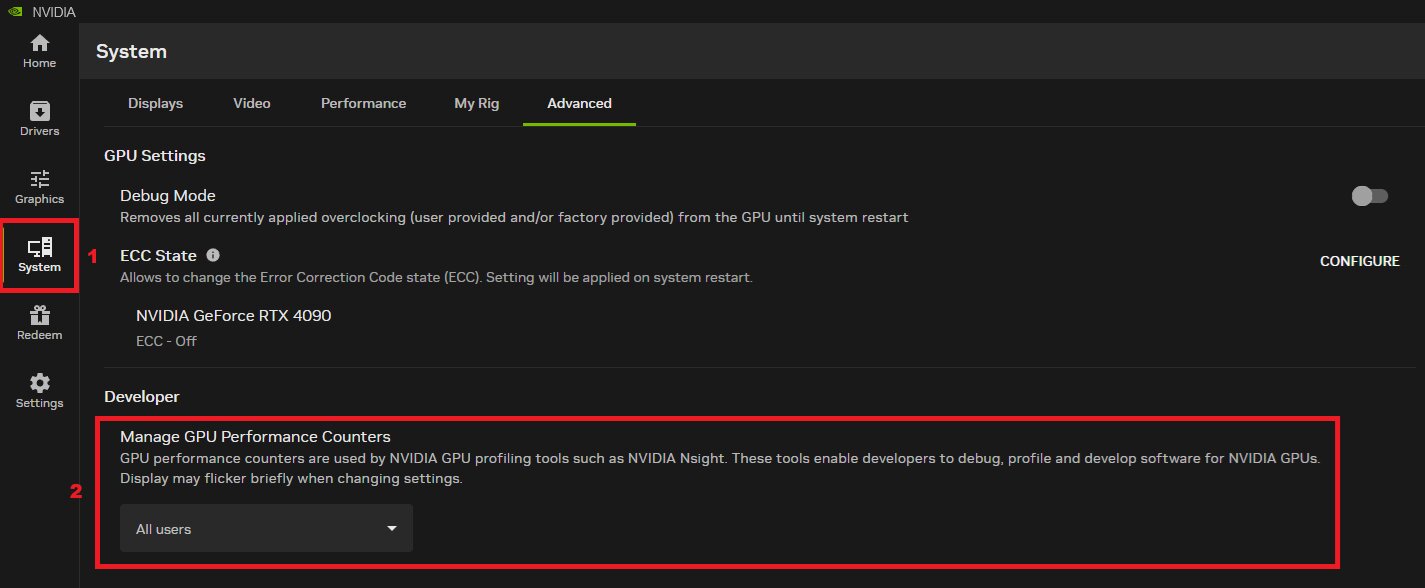The width and height of the screenshot is (1425, 588).
Task: Select the System sidebar icon
Action: click(39, 255)
